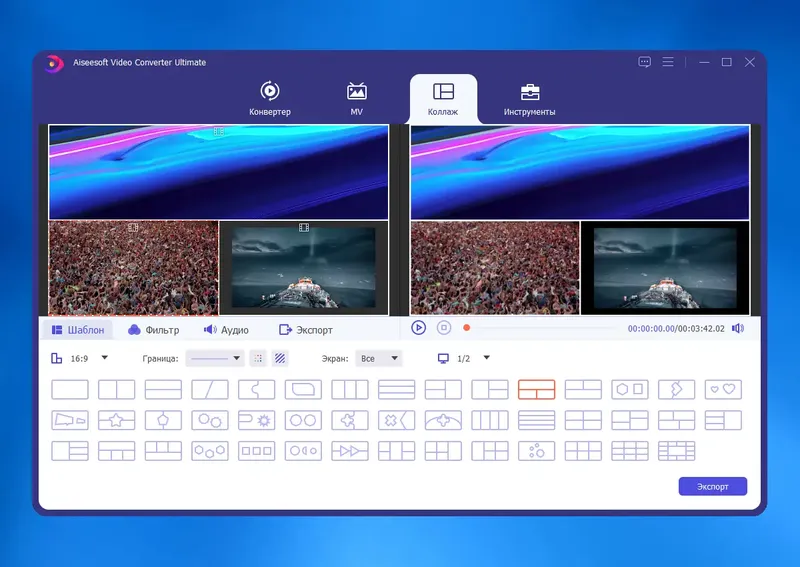Open the feedback message icon
The image size is (800, 567).
644,62
